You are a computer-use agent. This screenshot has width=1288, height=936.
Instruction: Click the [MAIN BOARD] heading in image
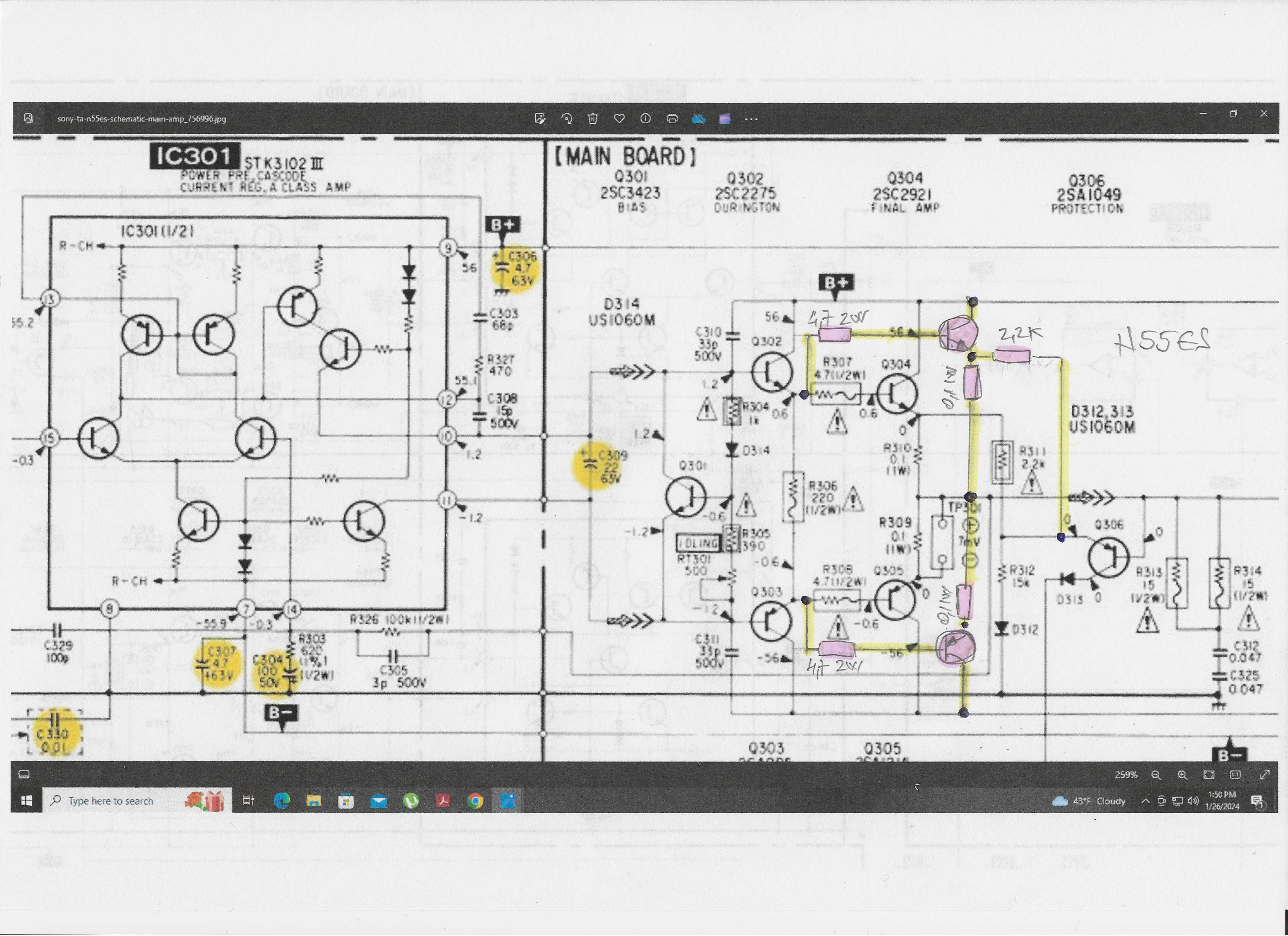click(625, 157)
